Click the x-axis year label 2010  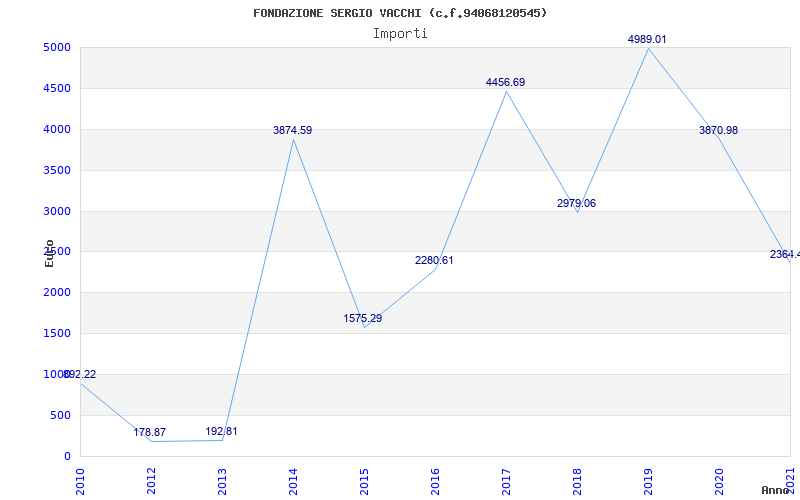click(80, 481)
